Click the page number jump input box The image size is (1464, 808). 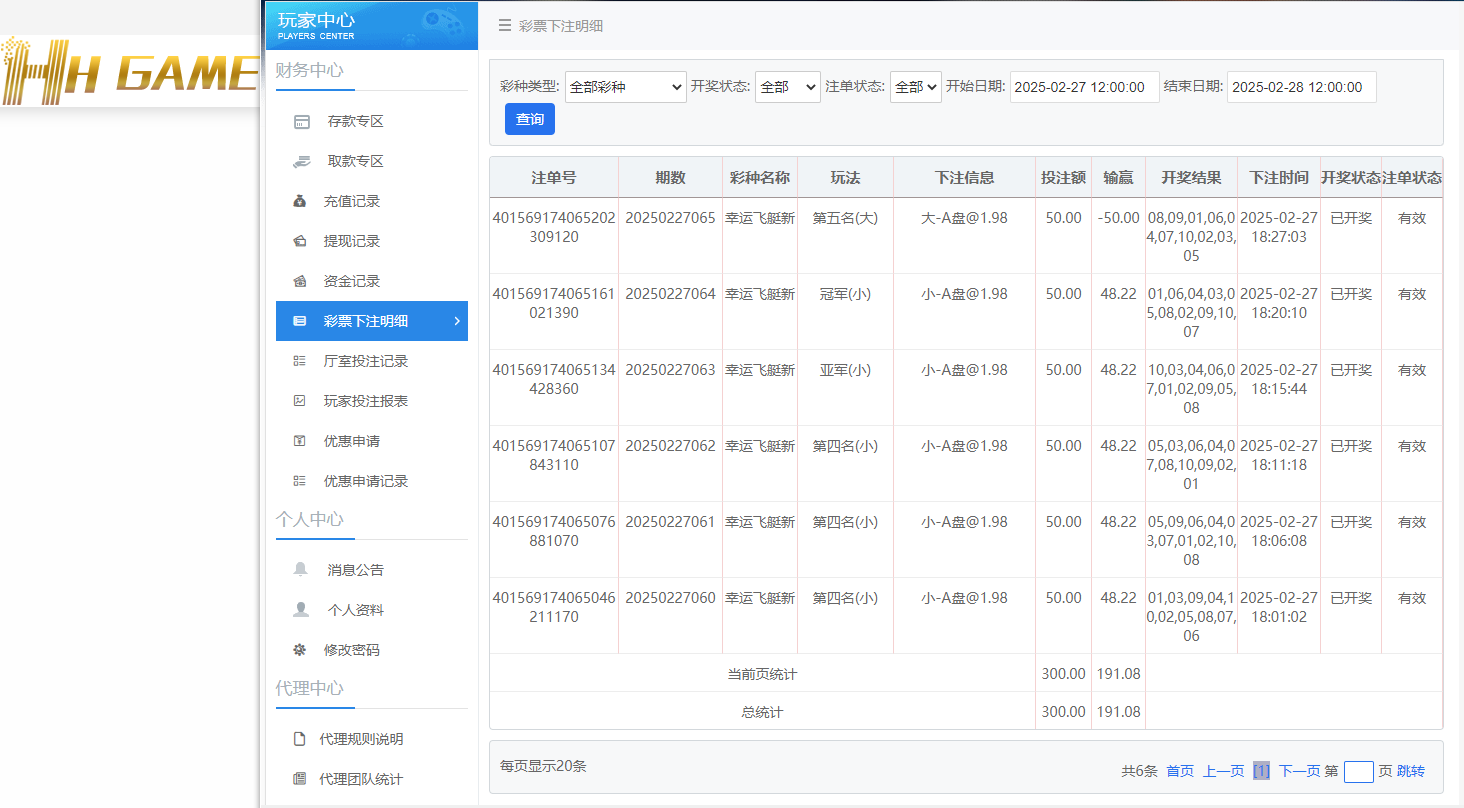[1358, 771]
